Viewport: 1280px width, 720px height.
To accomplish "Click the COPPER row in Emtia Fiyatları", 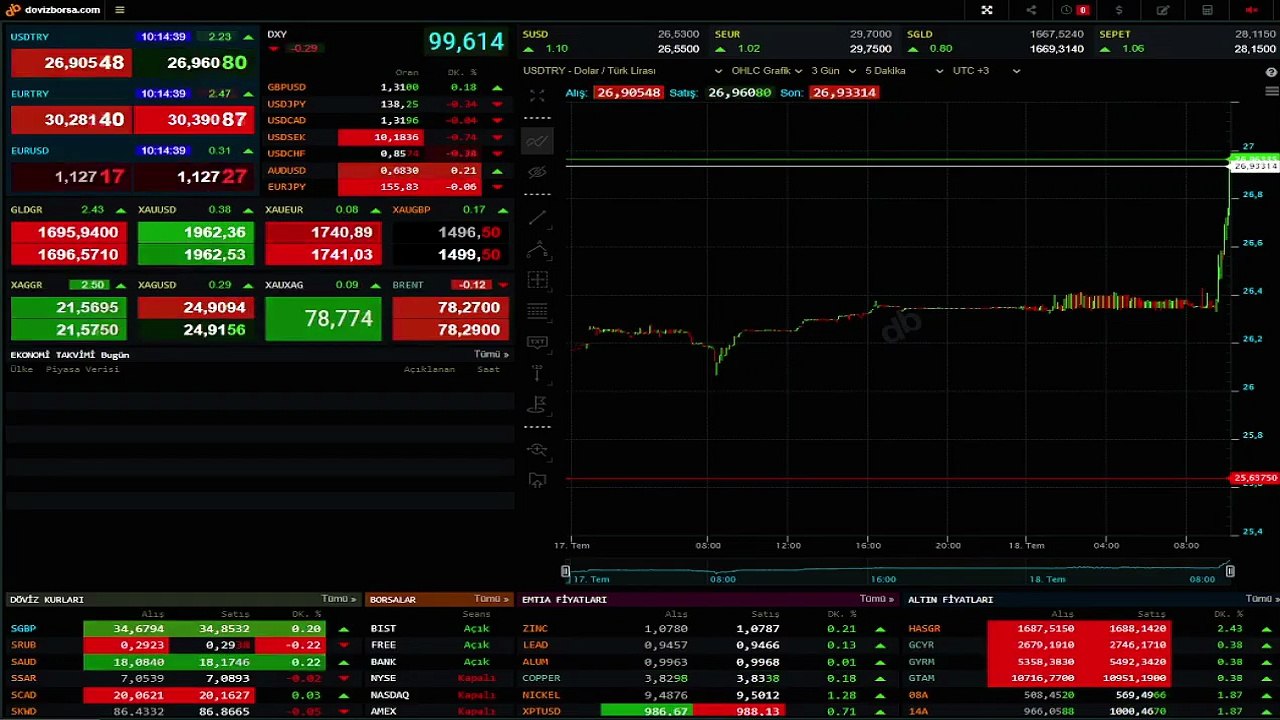I will coord(708,678).
